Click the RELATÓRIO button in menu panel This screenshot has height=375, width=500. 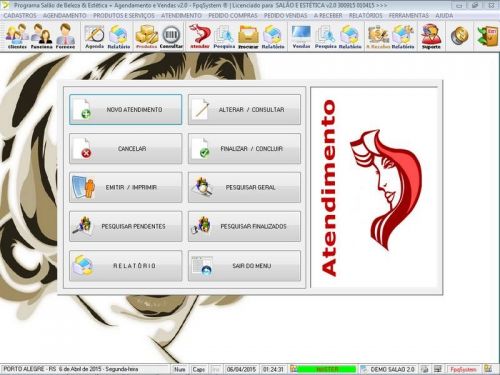(x=126, y=266)
